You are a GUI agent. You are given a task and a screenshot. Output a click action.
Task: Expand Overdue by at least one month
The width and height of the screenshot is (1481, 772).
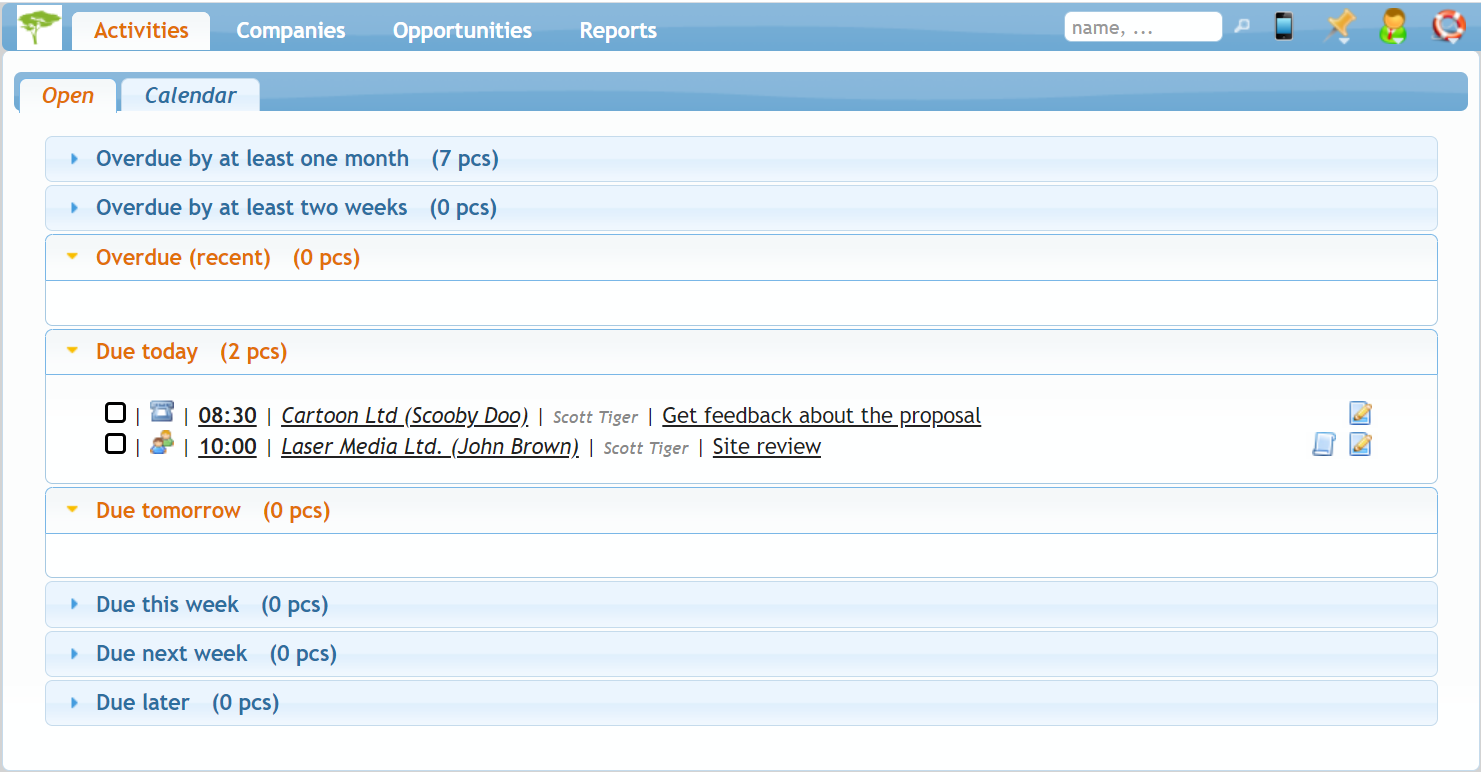point(252,159)
